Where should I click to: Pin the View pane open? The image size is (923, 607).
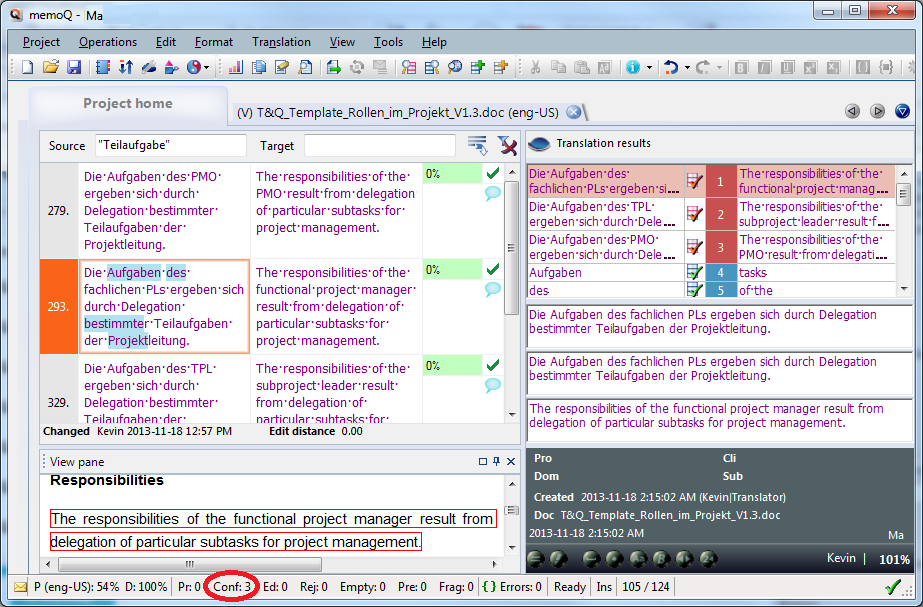click(x=495, y=461)
